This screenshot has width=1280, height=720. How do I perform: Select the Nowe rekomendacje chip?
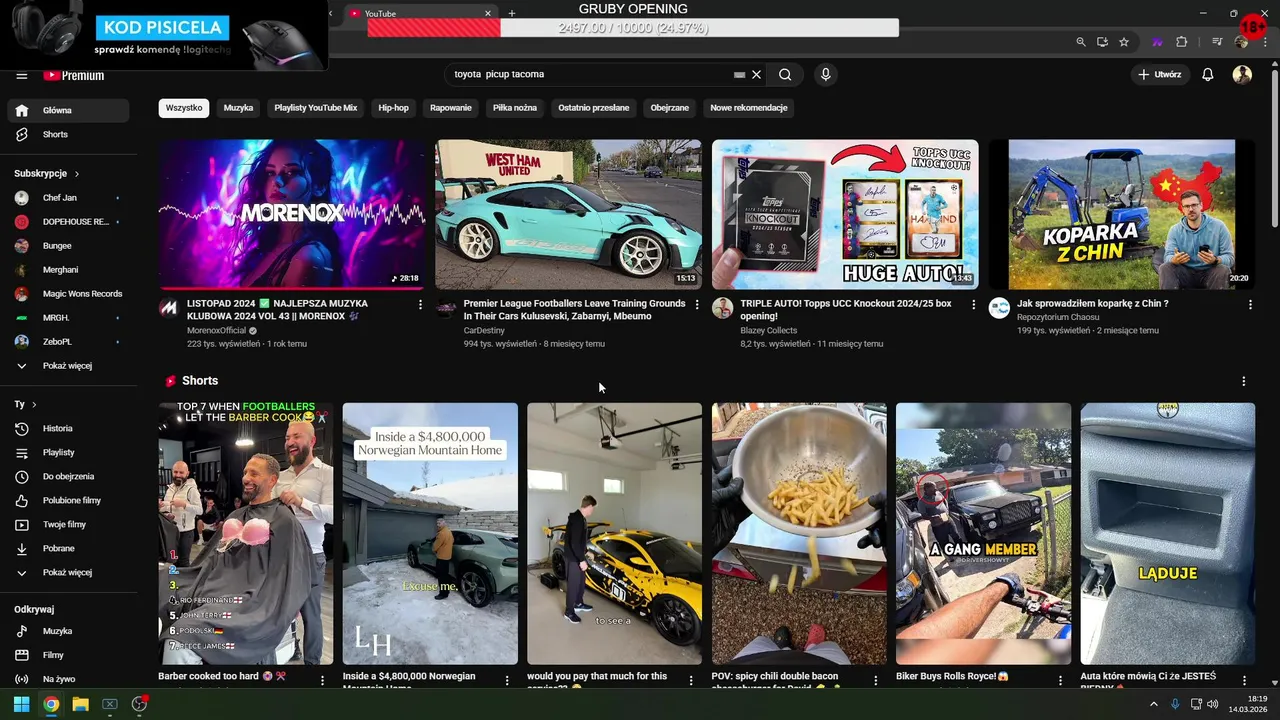[749, 108]
